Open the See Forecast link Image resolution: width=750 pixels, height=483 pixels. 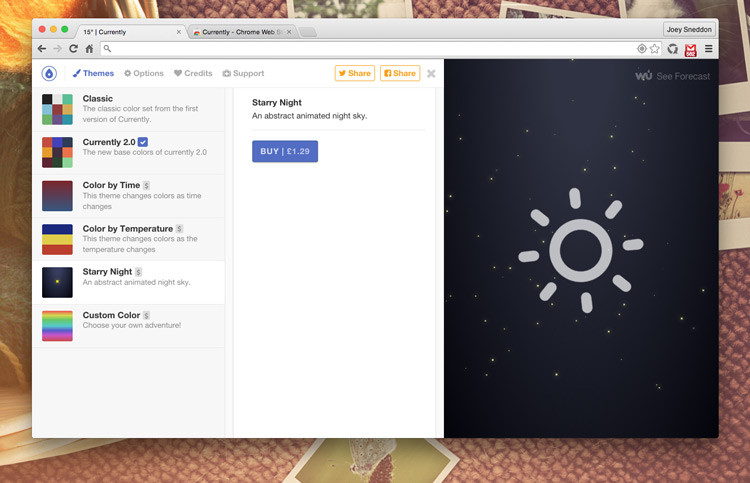tap(673, 76)
